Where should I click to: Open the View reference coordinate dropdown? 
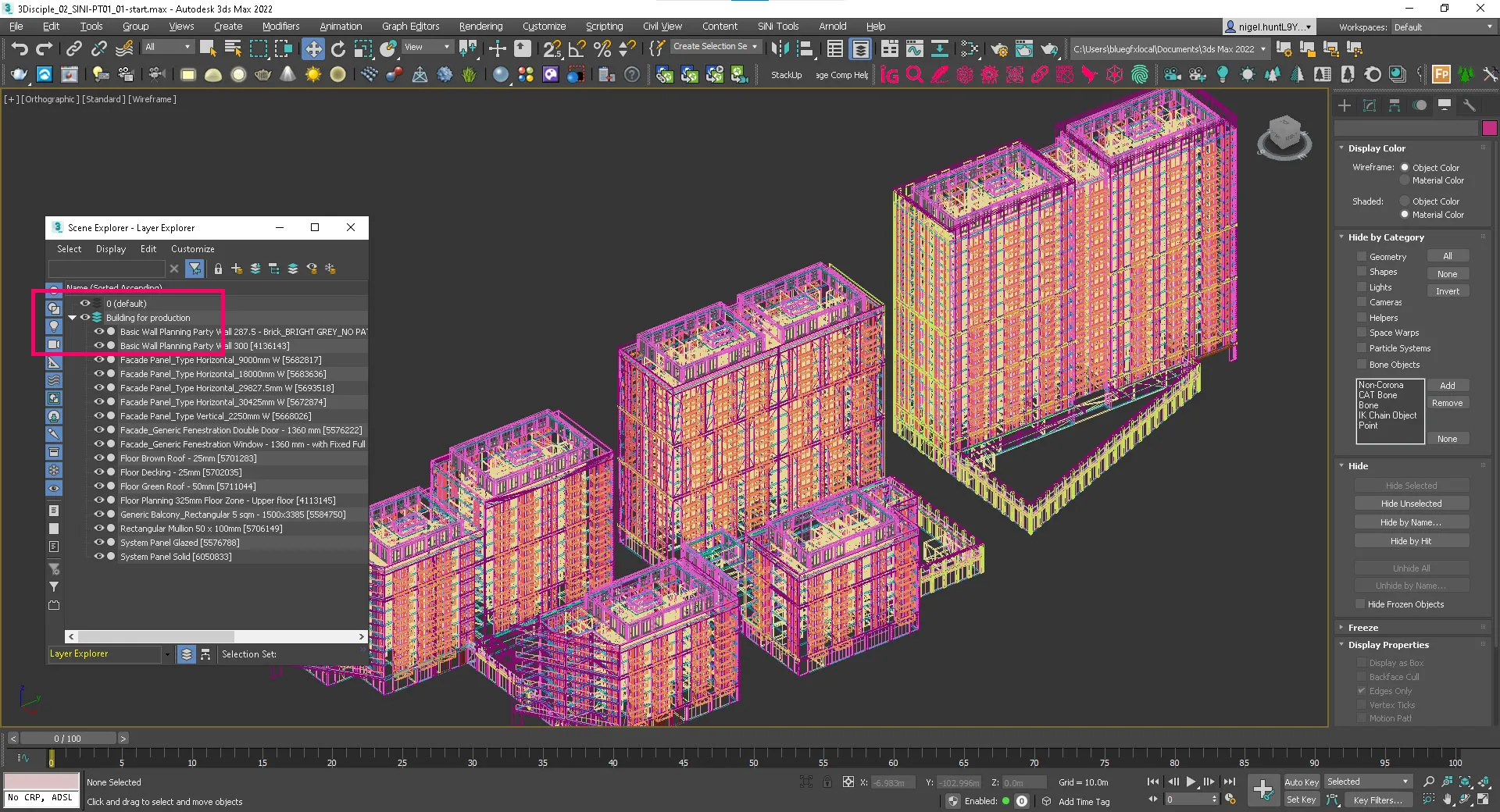pyautogui.click(x=427, y=47)
